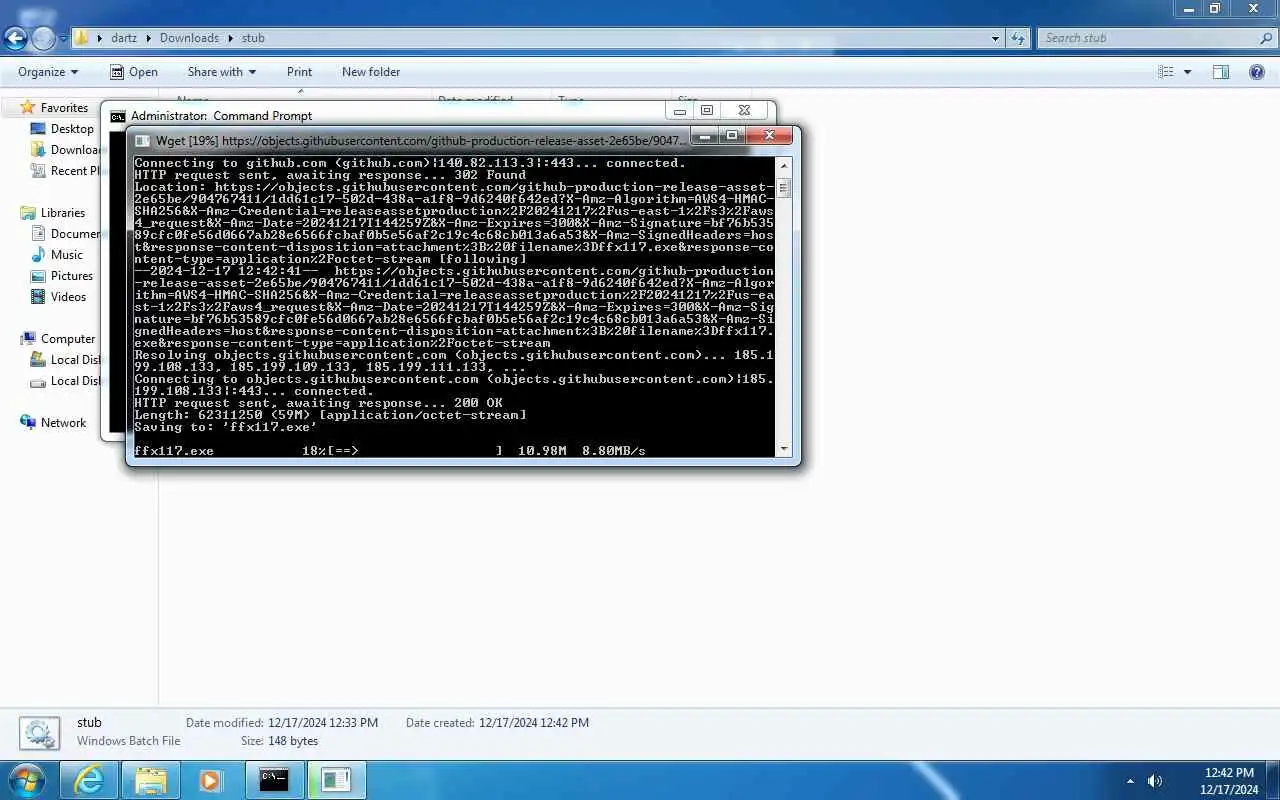This screenshot has width=1280, height=800.
Task: Toggle the preview pane icon
Action: point(1220,72)
